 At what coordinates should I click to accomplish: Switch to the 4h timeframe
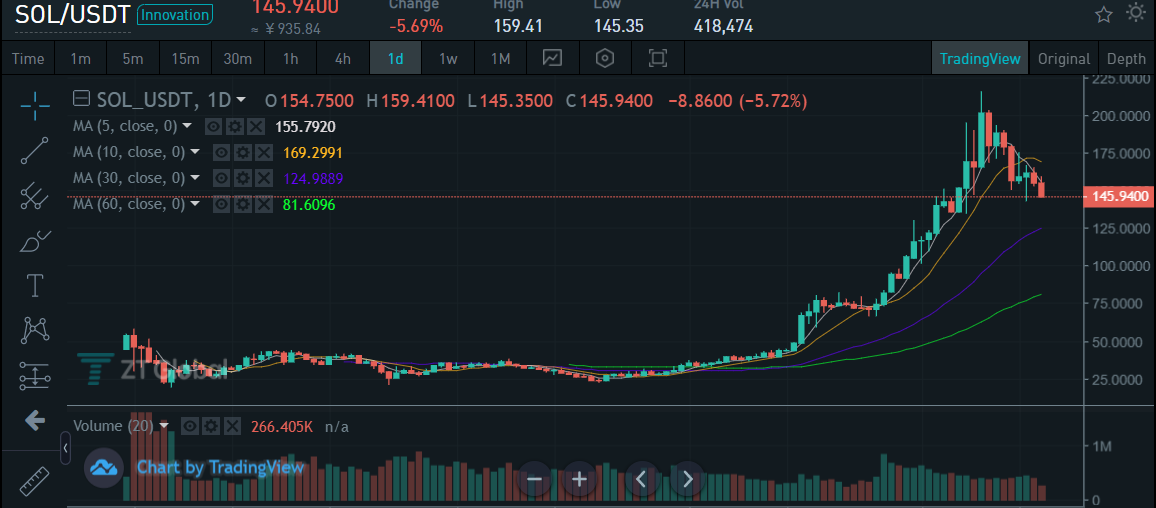pos(343,58)
